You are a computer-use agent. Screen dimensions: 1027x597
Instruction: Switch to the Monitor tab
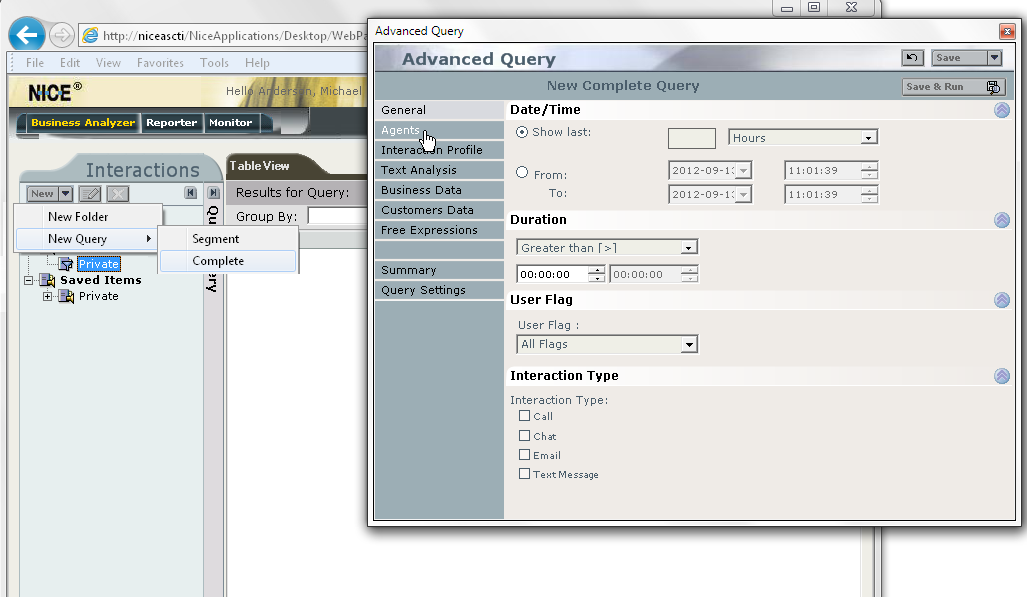230,124
